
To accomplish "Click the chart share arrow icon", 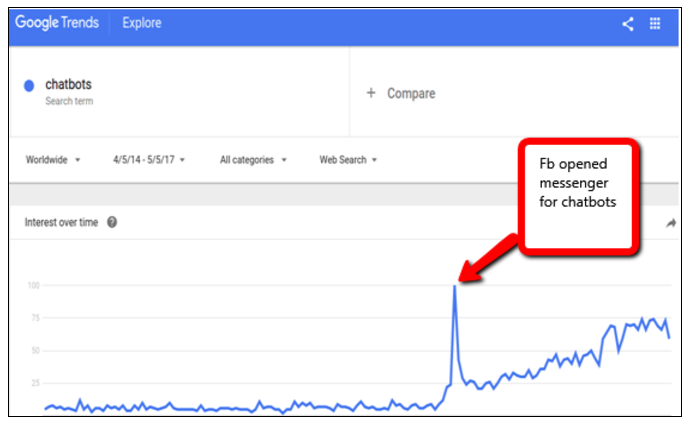I will click(671, 223).
